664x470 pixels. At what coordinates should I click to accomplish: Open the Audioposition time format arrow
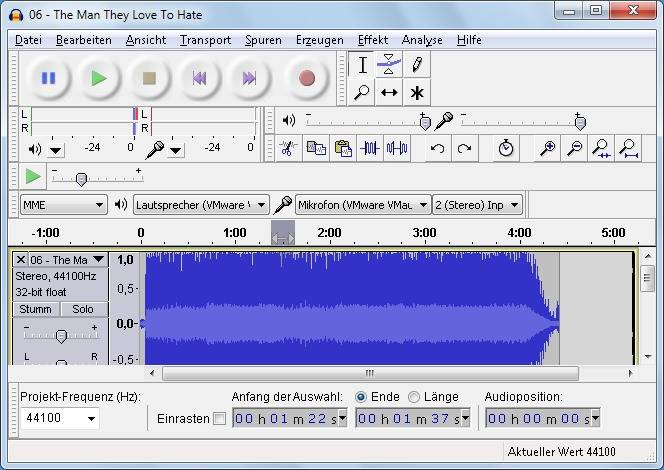595,418
